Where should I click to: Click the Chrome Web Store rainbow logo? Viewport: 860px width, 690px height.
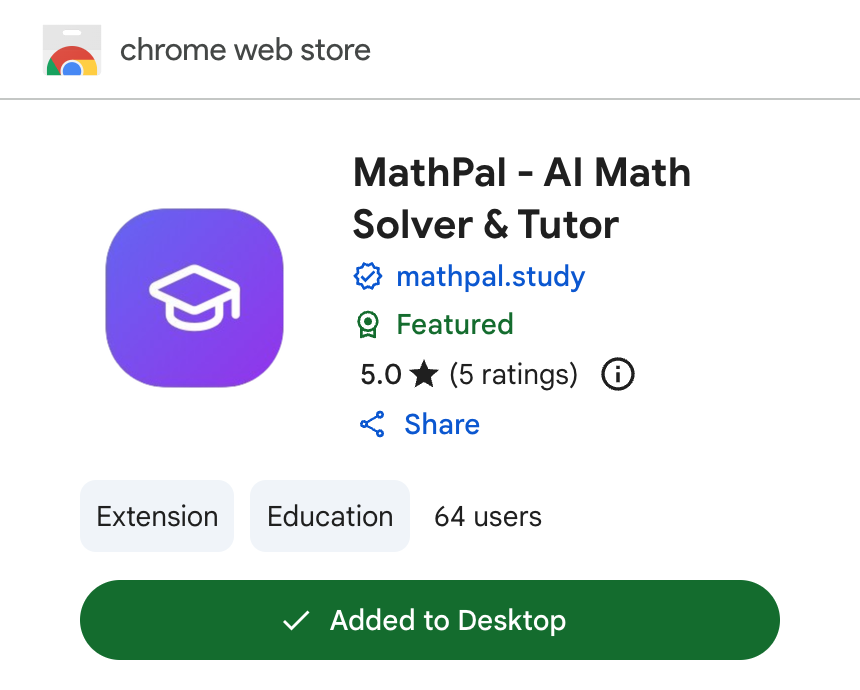71,50
